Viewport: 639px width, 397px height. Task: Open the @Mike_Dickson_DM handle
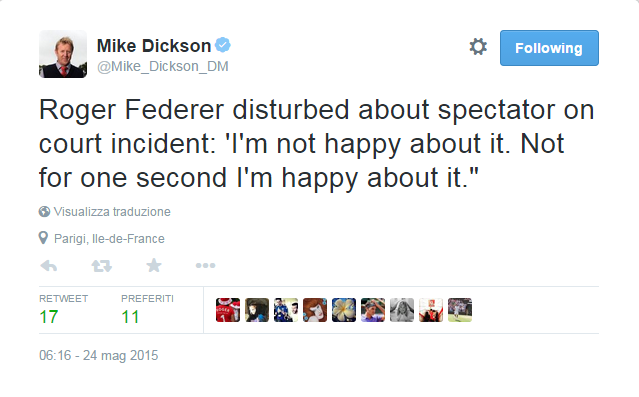click(x=163, y=66)
